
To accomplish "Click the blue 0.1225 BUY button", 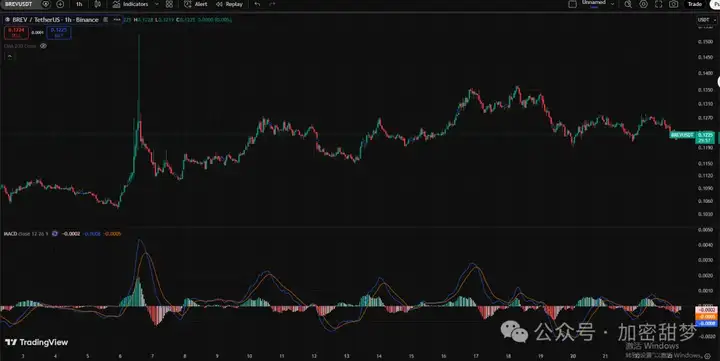I will coord(59,33).
